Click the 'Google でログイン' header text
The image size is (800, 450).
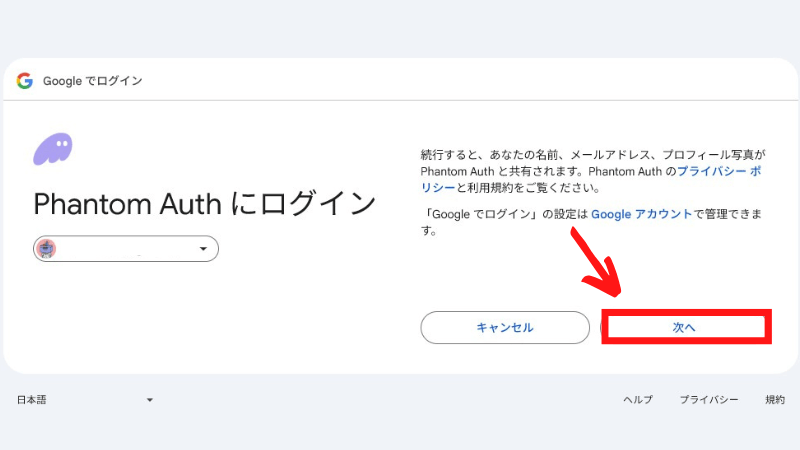point(92,81)
